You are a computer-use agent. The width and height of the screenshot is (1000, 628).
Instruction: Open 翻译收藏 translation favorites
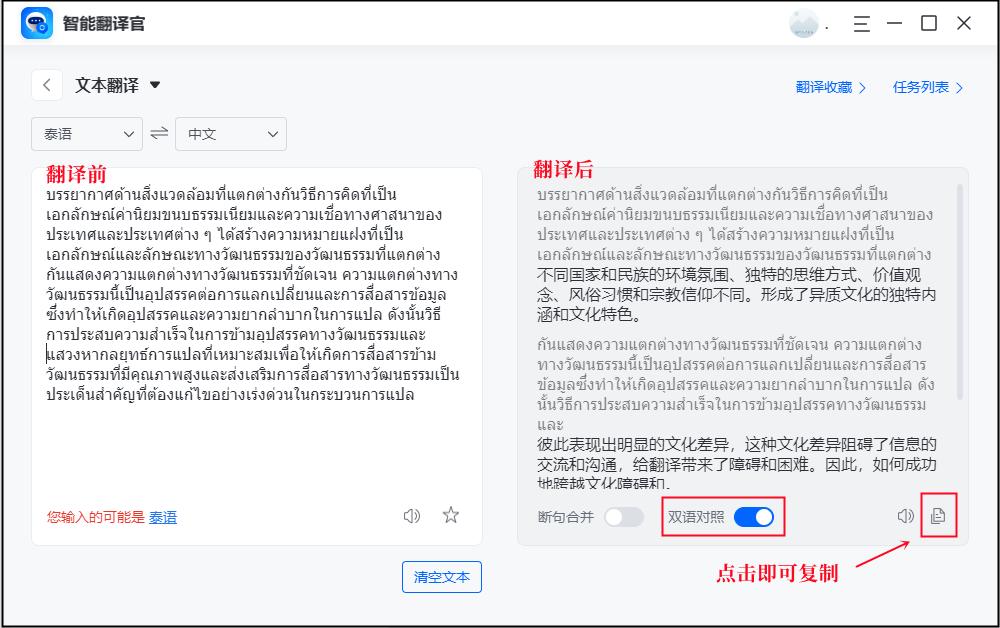pyautogui.click(x=821, y=87)
